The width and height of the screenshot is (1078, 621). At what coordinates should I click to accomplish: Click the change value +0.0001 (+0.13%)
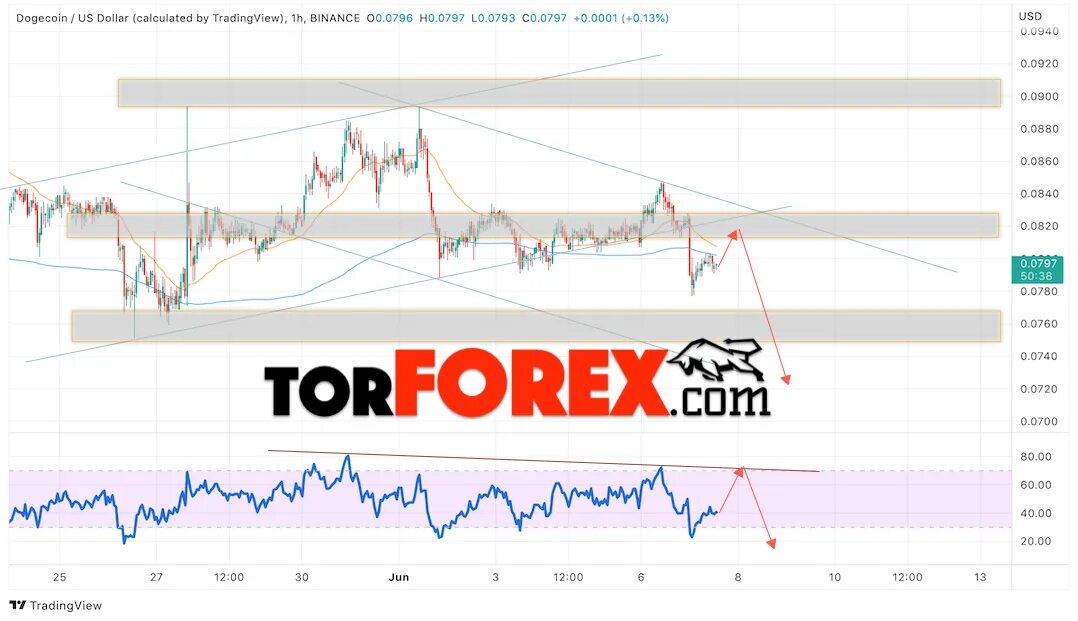(622, 18)
